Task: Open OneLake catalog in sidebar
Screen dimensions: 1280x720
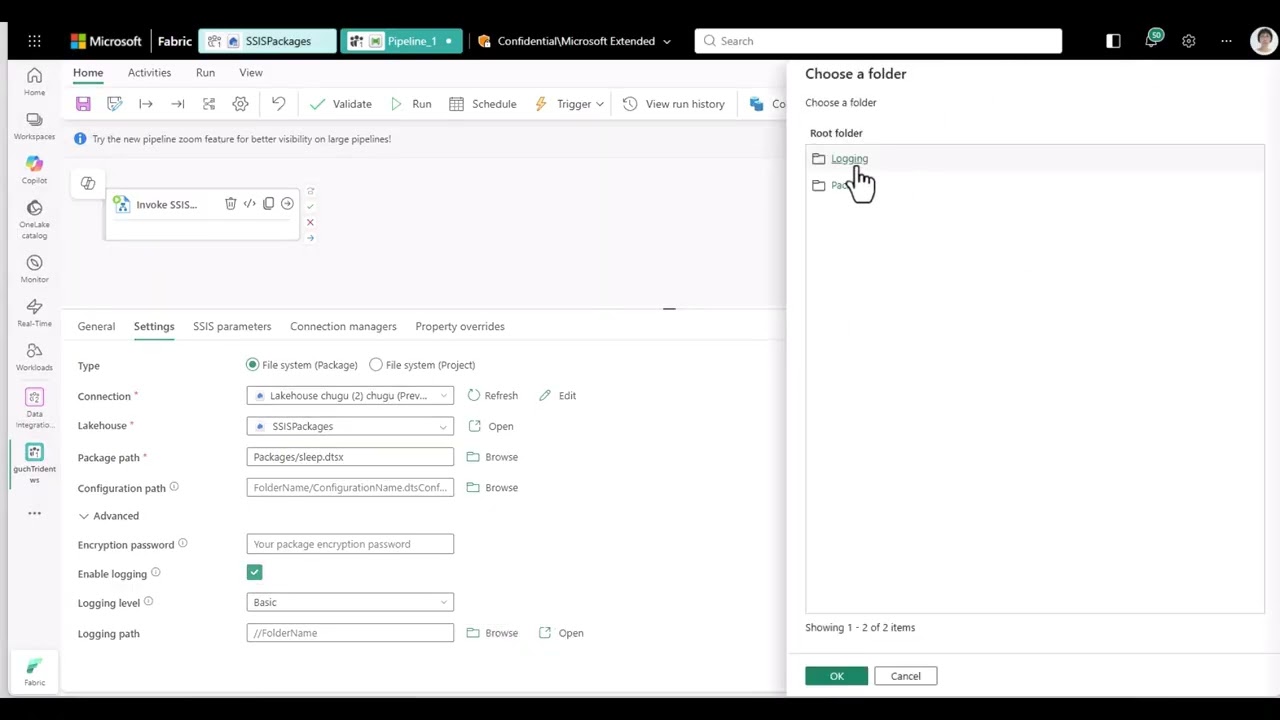Action: click(34, 219)
